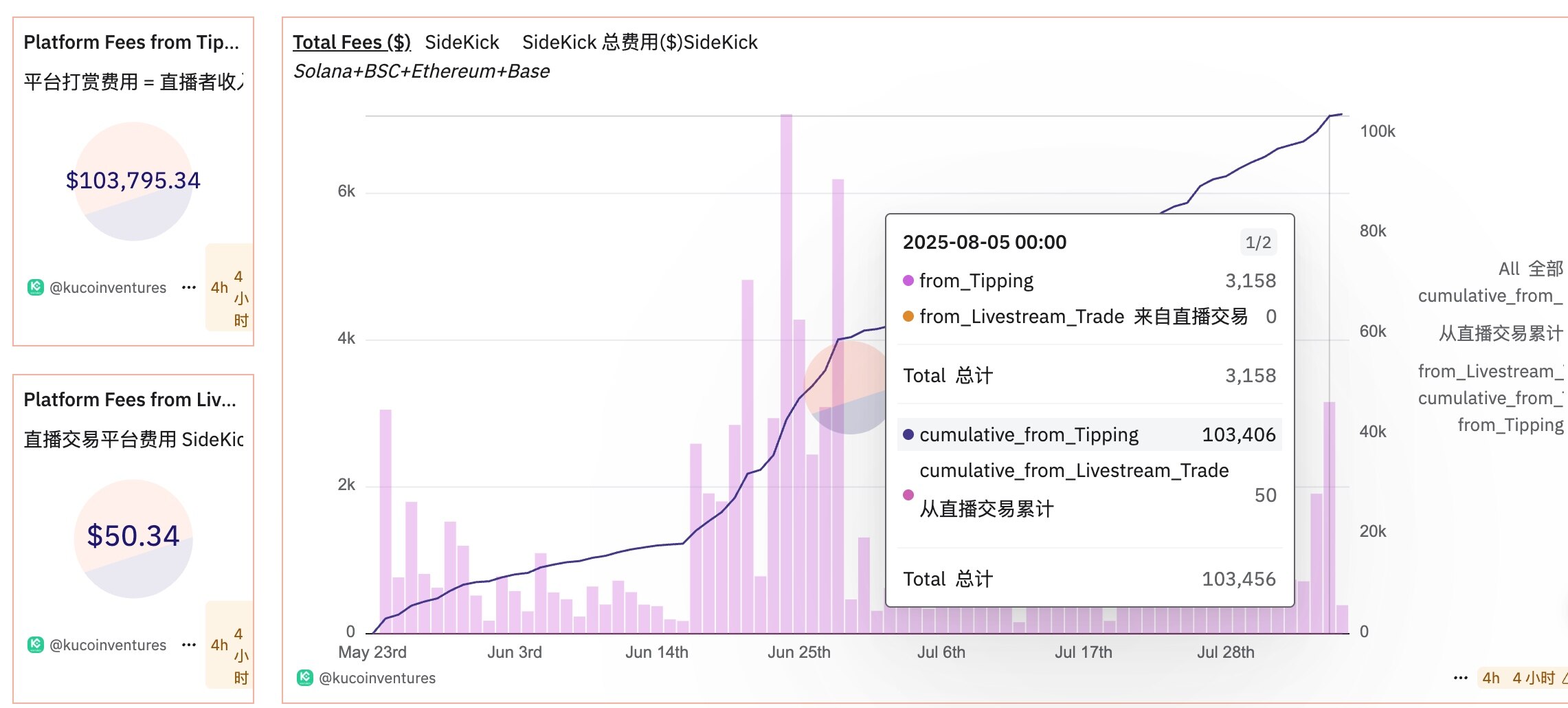
Task: Click the $103,795.34 counter value
Action: coord(133,180)
